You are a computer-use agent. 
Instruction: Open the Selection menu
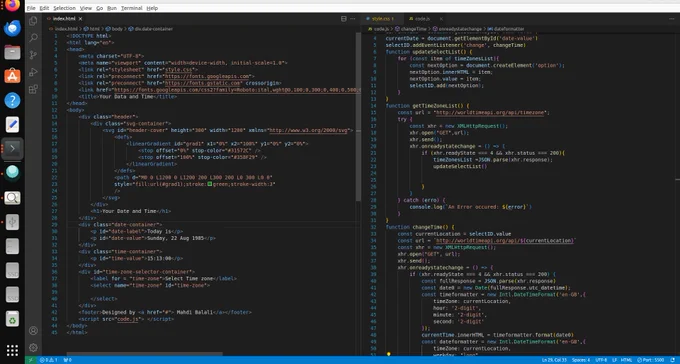[x=64, y=8]
